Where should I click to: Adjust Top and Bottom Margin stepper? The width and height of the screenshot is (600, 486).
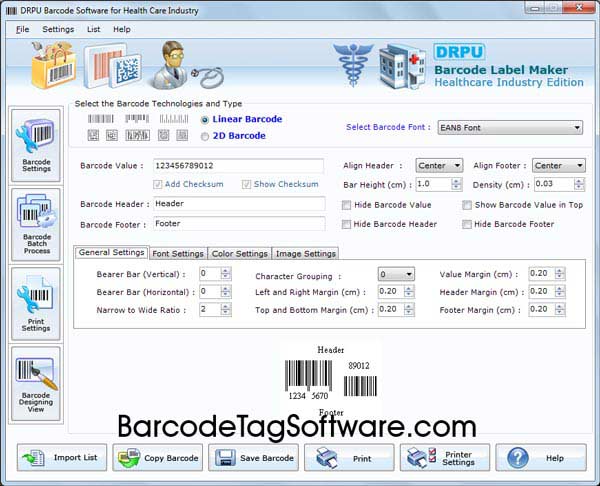[409, 310]
